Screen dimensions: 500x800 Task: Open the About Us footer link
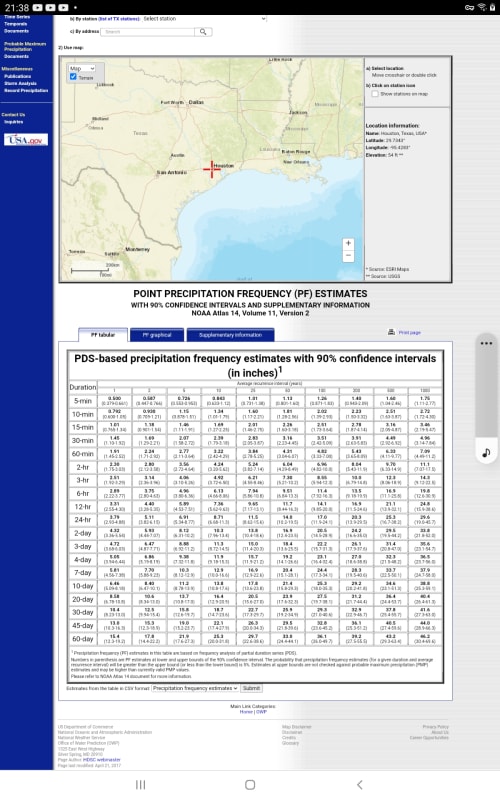pyautogui.click(x=440, y=732)
